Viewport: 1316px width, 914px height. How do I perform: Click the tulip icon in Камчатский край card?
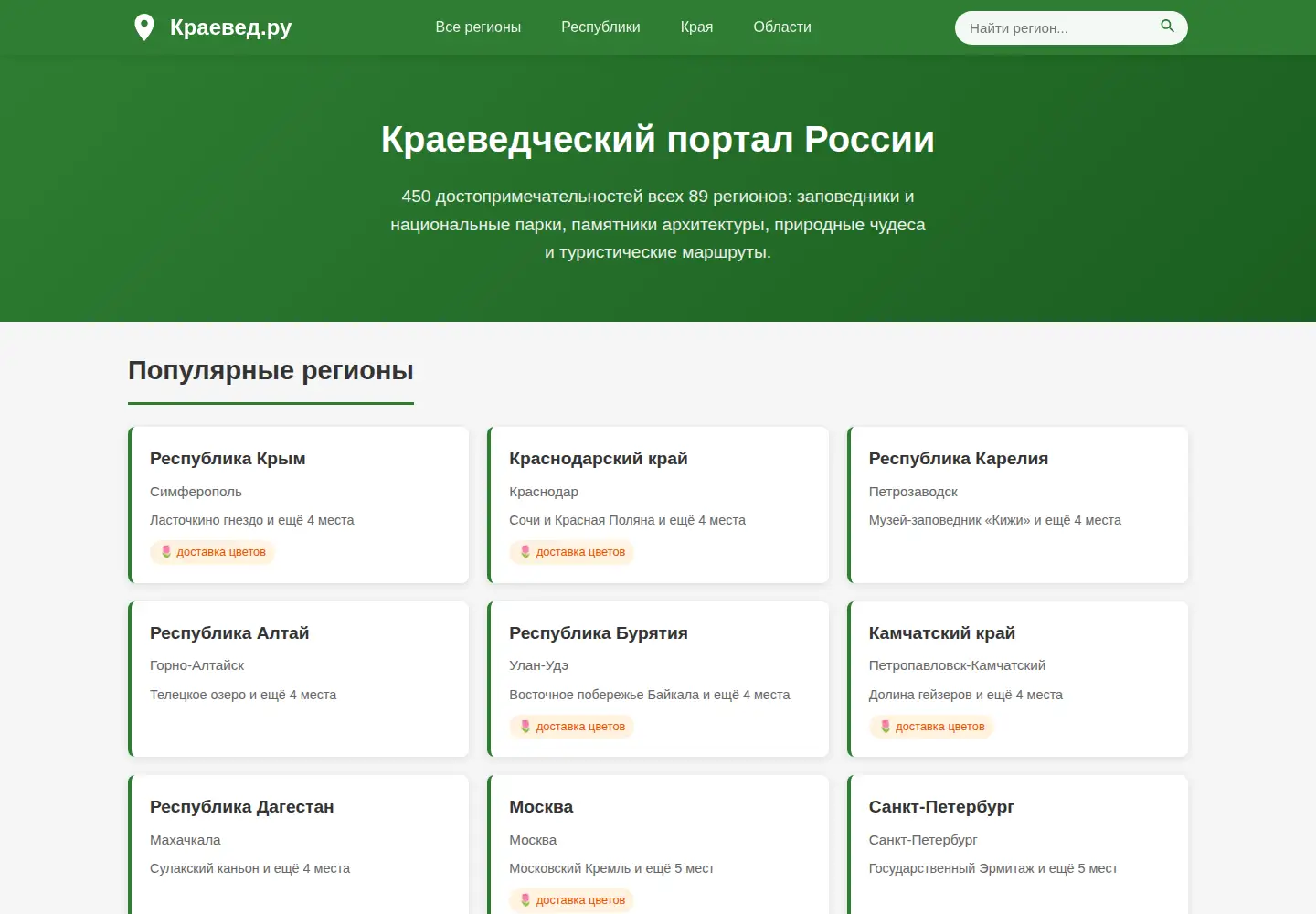[886, 727]
